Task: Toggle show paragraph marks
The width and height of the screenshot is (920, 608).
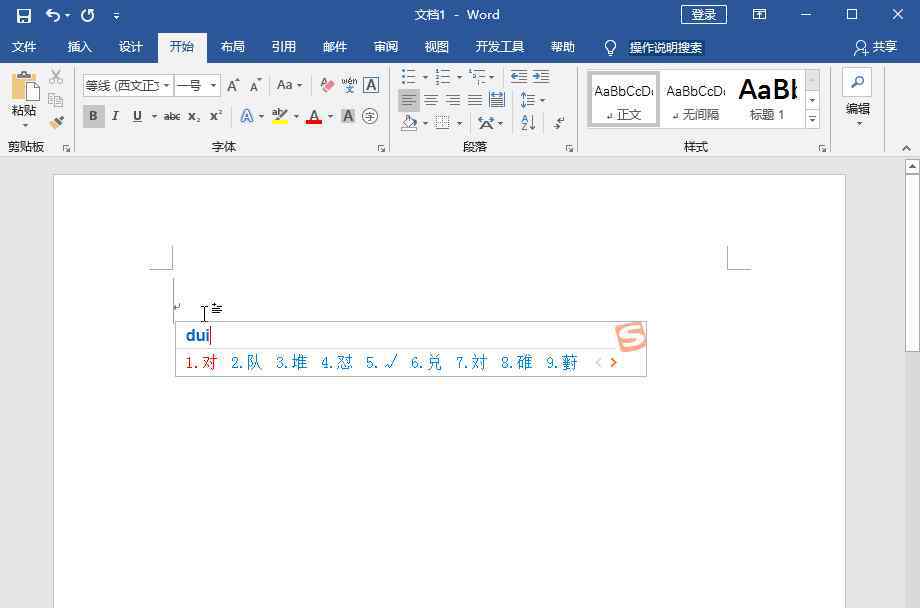Action: click(559, 123)
